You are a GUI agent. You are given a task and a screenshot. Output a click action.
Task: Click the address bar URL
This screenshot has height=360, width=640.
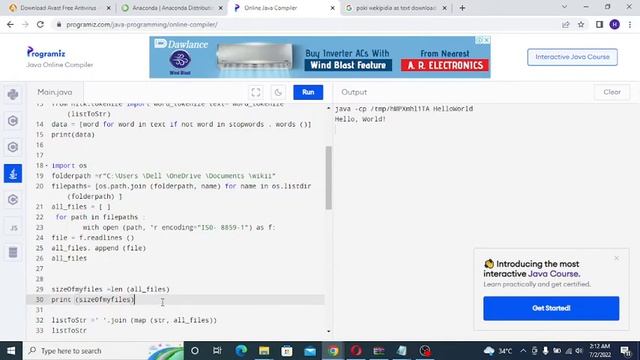tap(142, 24)
